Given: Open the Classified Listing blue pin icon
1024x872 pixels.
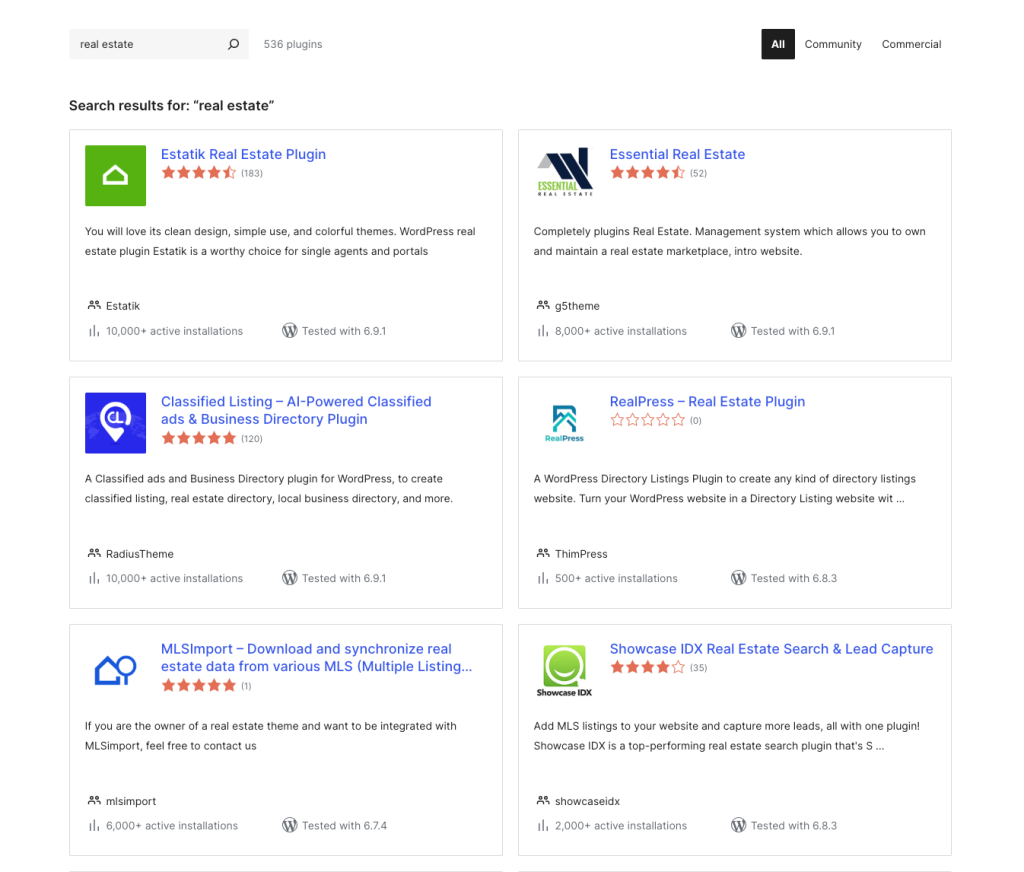Looking at the screenshot, I should (x=115, y=423).
